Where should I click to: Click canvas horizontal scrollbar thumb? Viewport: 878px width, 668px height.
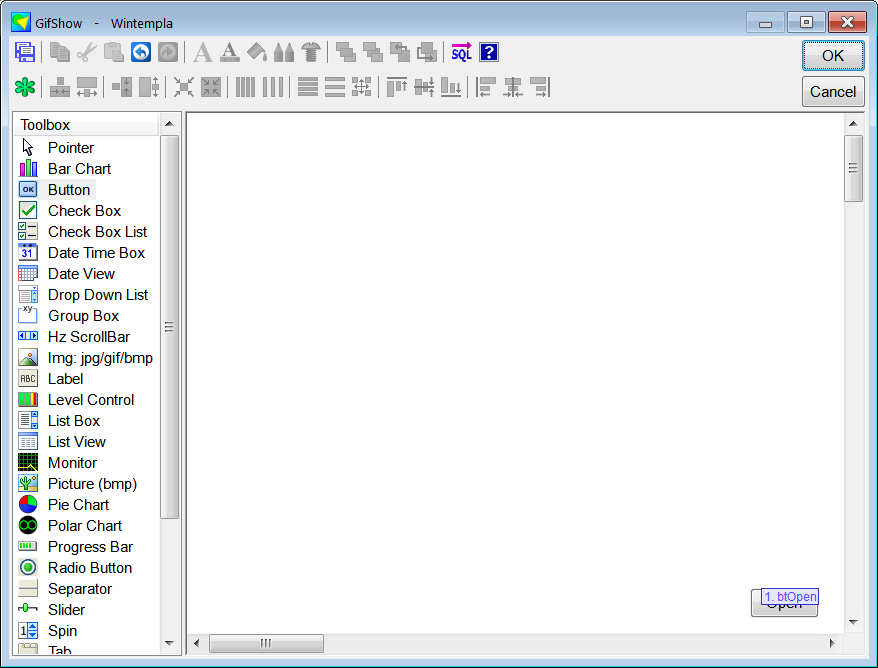click(x=266, y=643)
